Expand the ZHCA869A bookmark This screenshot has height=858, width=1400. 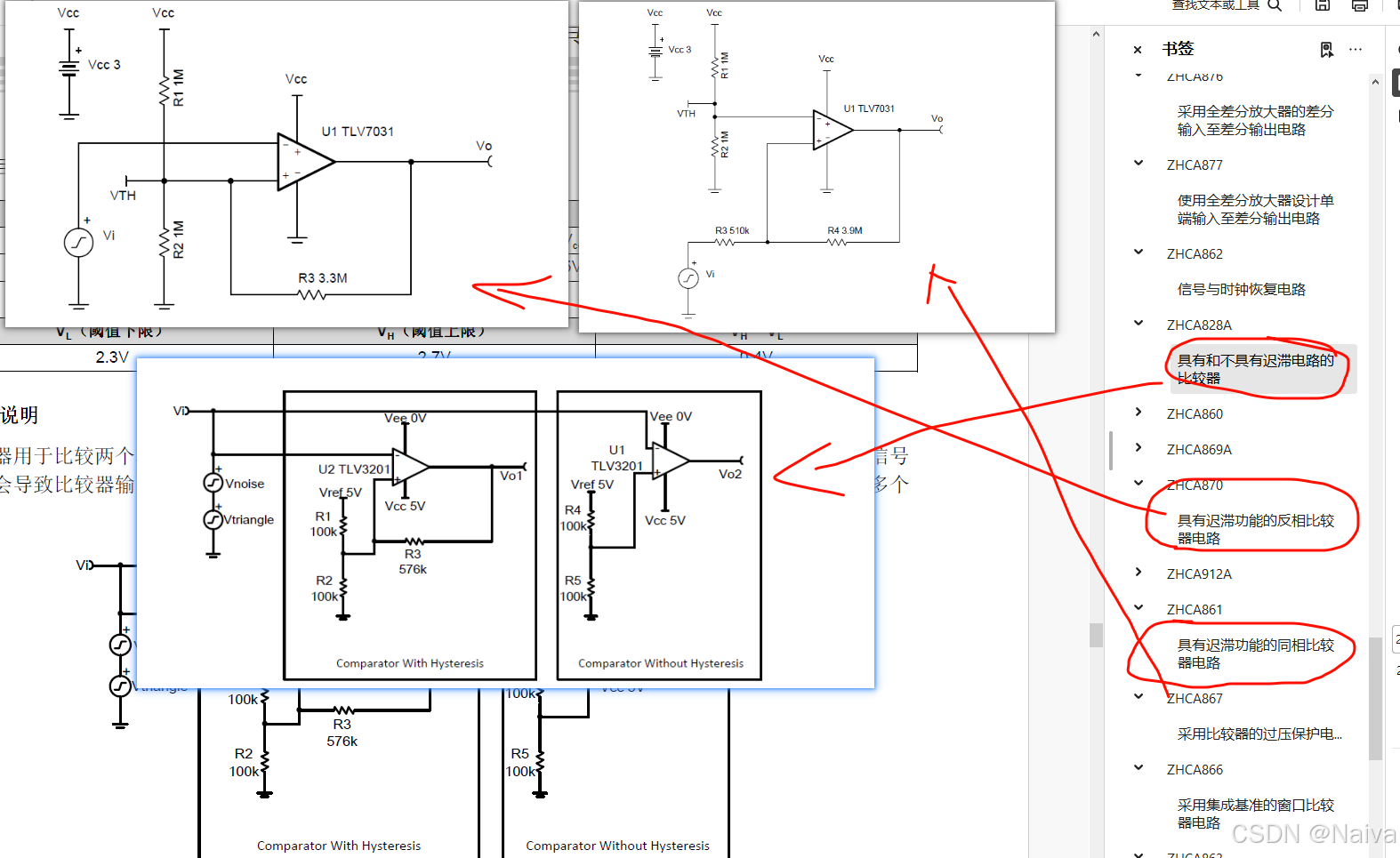click(x=1139, y=448)
